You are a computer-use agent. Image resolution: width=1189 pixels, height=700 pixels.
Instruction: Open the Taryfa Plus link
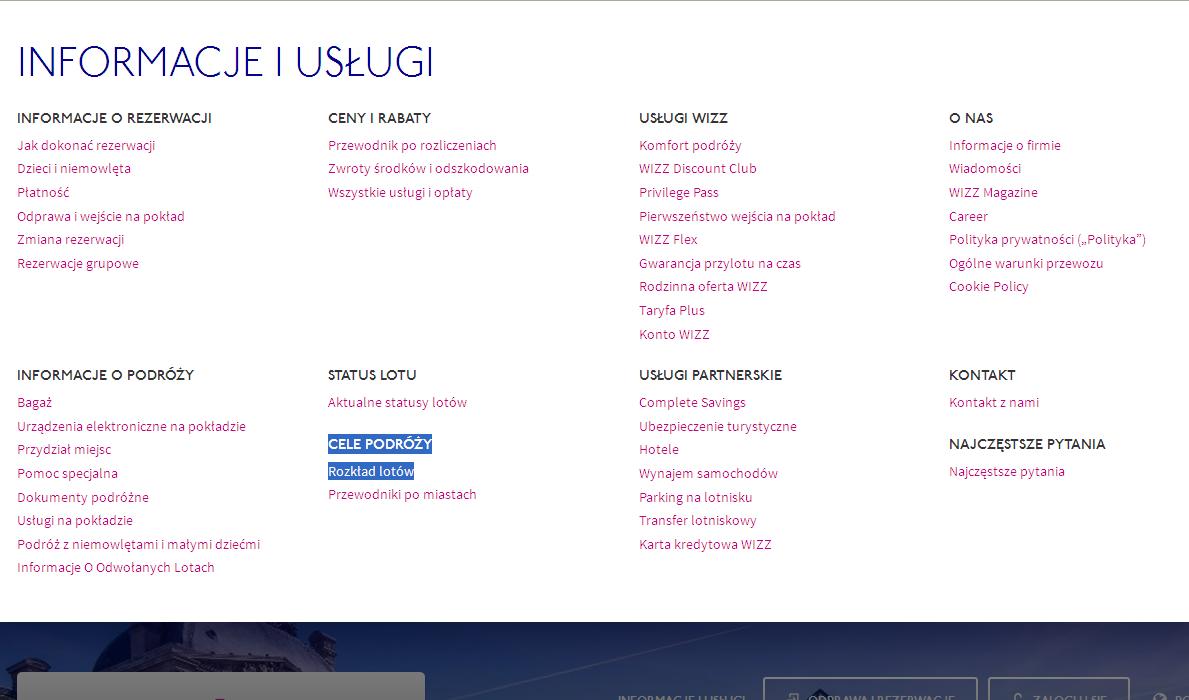[672, 310]
